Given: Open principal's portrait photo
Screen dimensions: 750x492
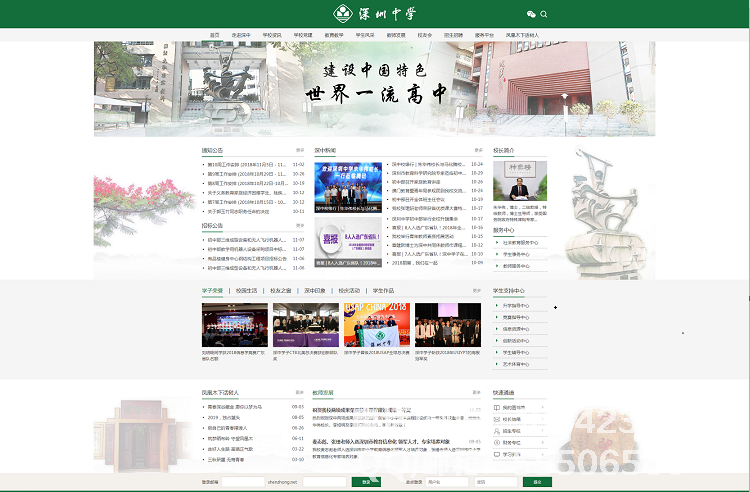Looking at the screenshot, I should (520, 181).
